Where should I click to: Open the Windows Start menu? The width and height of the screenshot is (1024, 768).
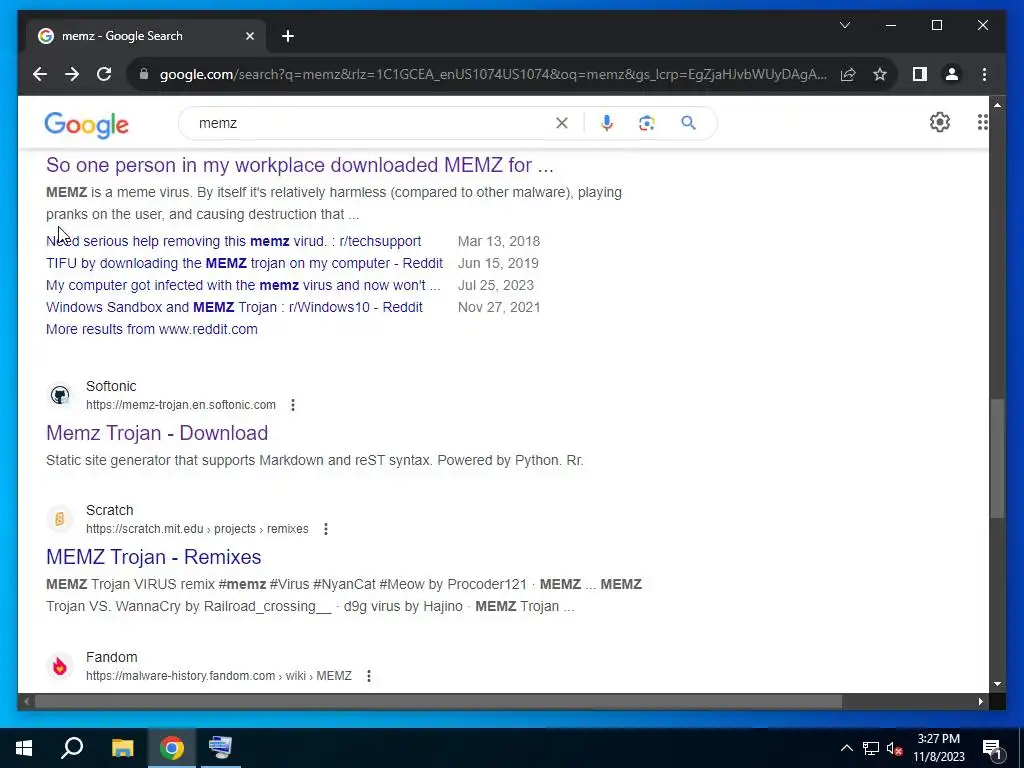coord(24,748)
